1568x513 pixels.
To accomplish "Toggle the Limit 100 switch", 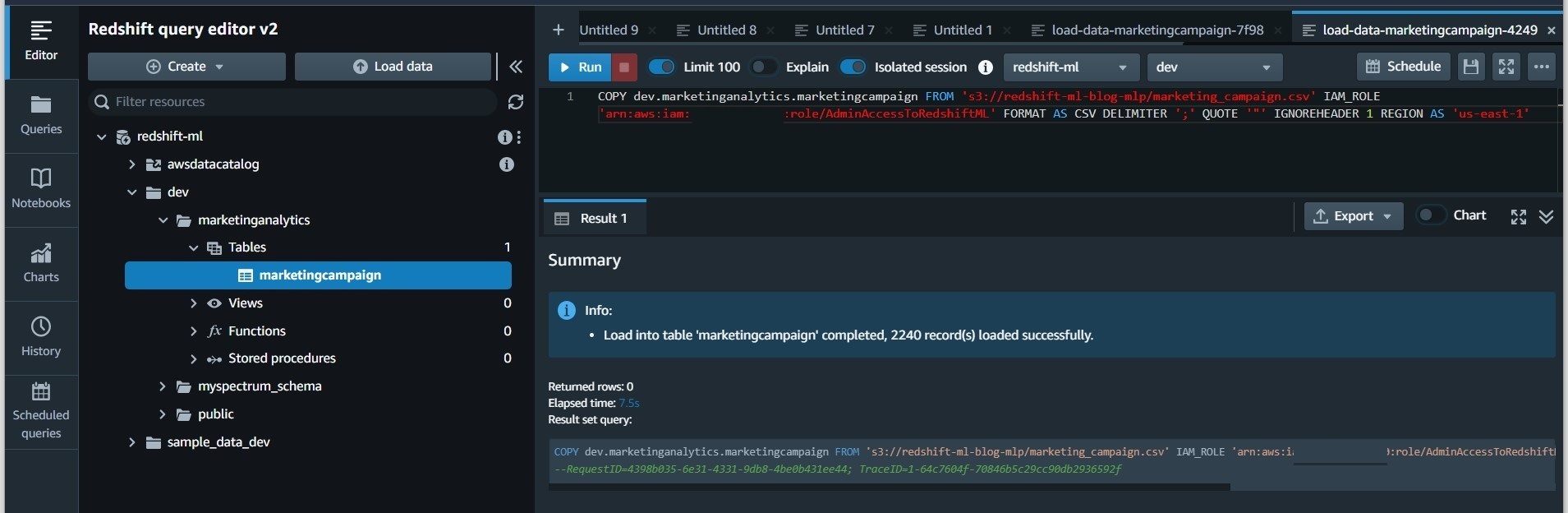I will tap(662, 67).
